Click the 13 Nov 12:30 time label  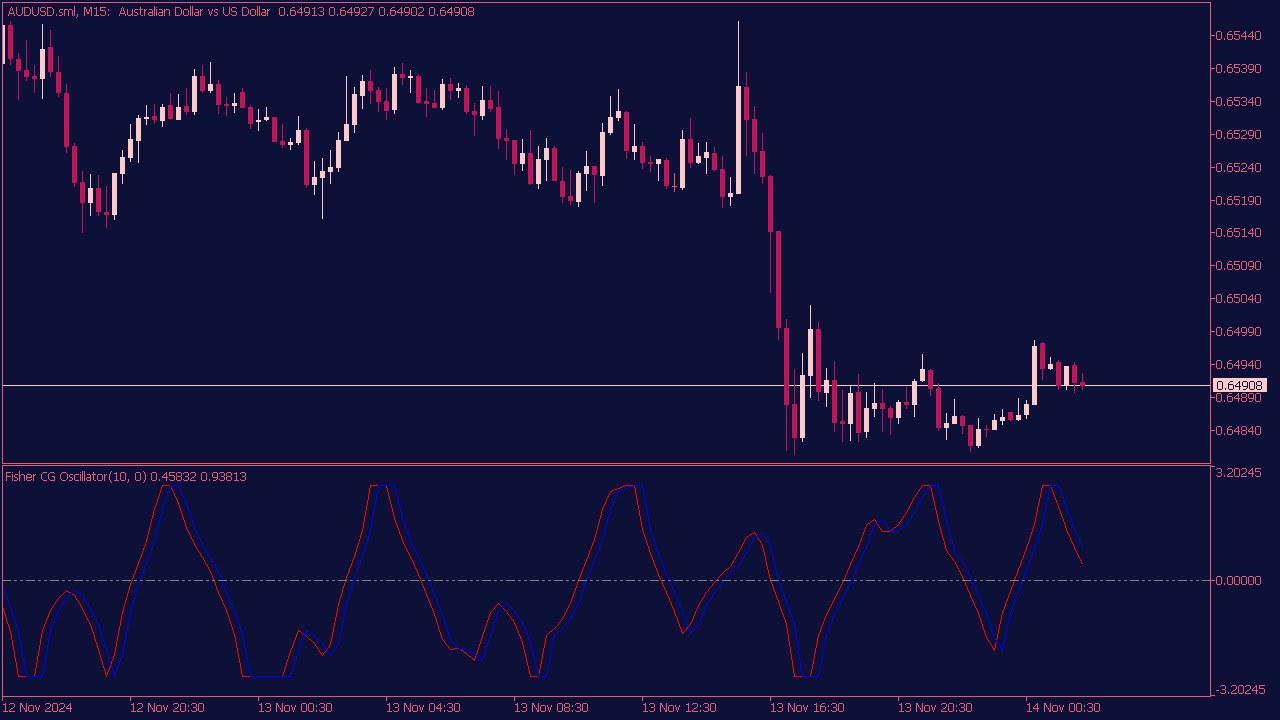pos(679,707)
